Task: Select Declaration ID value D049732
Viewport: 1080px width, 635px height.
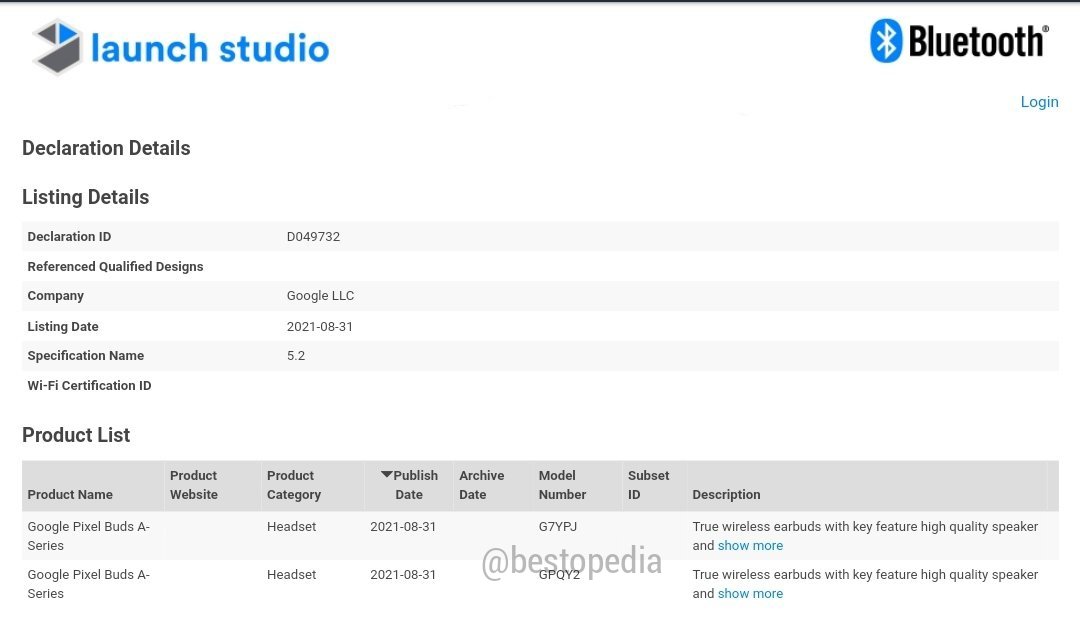Action: click(x=313, y=236)
